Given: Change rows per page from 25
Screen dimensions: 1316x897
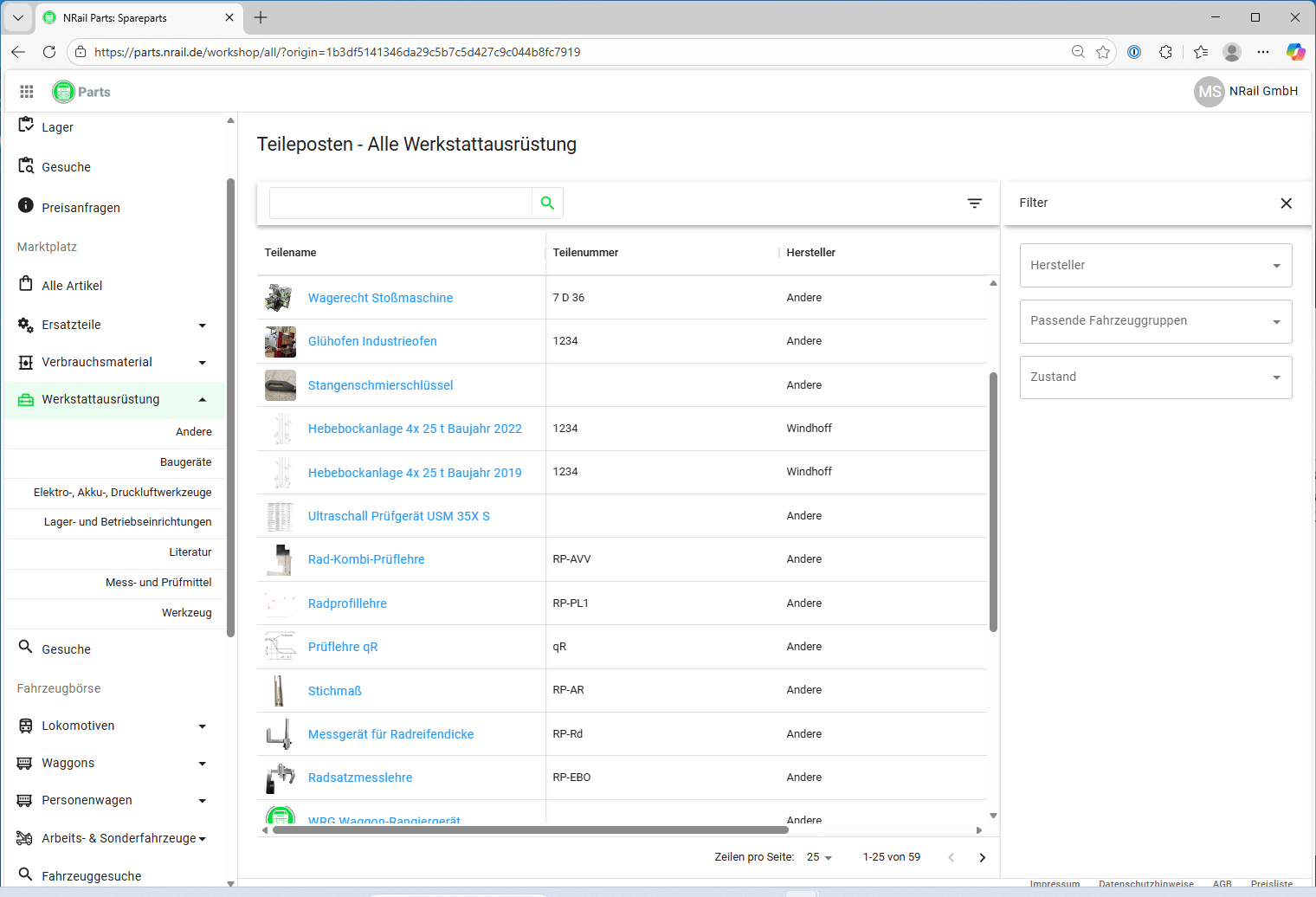Looking at the screenshot, I should click(x=819, y=857).
